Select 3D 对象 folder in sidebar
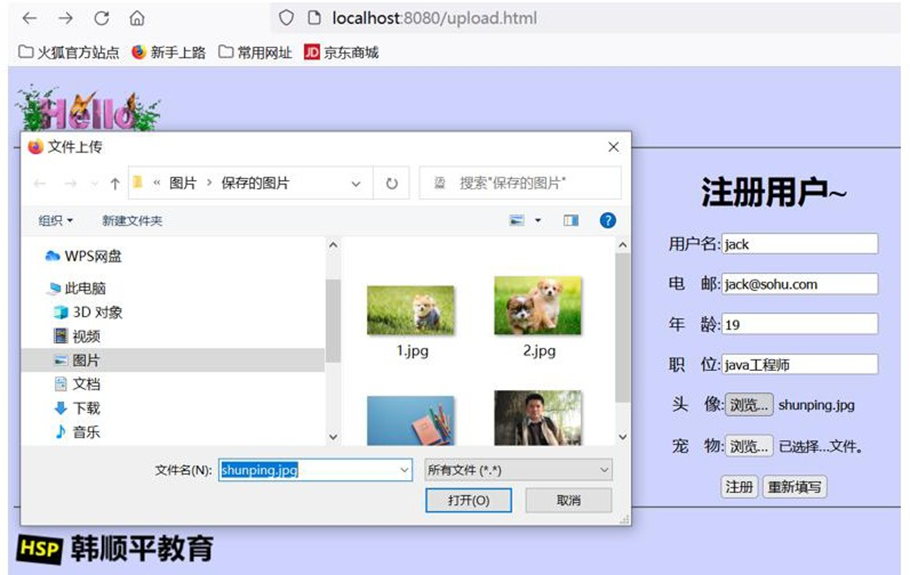Screen dimensions: 910x575 tap(88, 312)
